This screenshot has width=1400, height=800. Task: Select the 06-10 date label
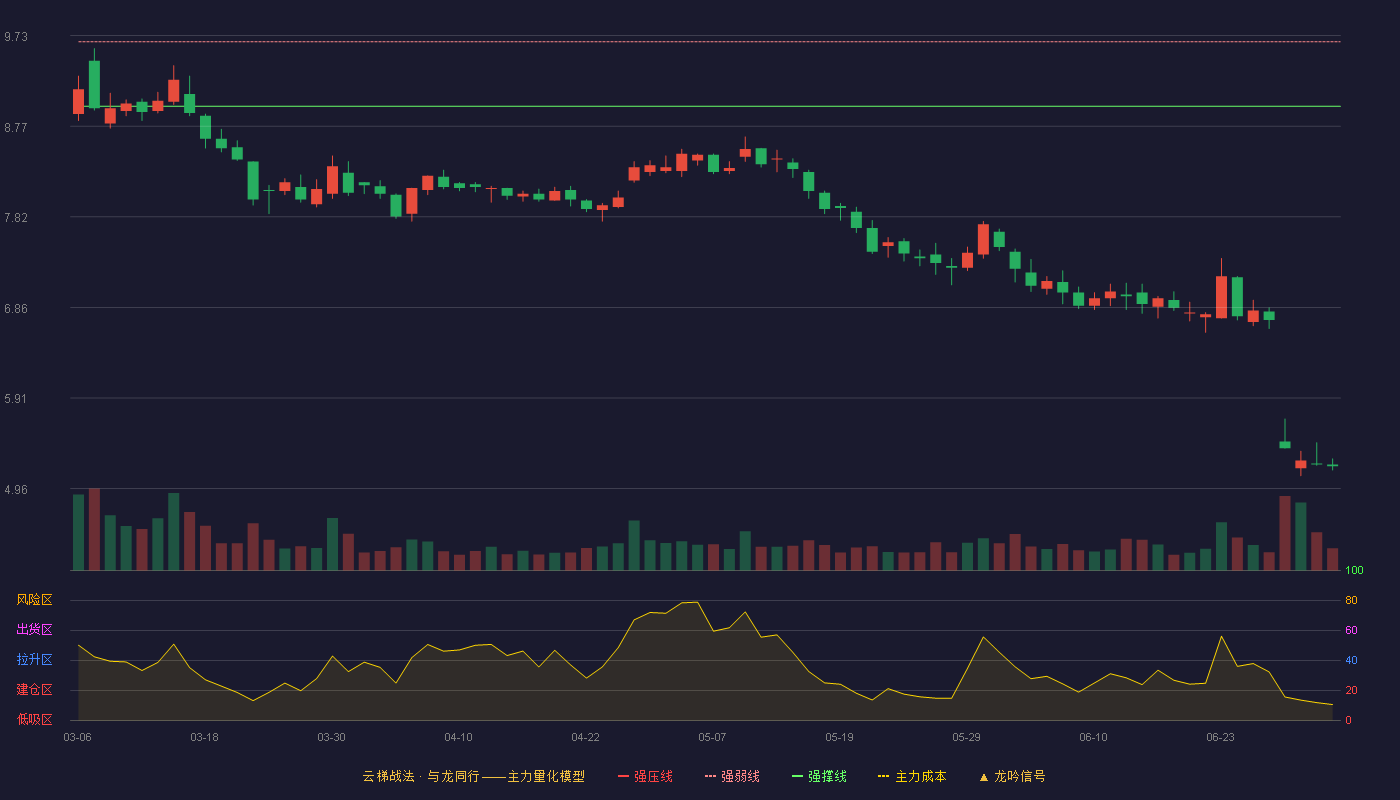point(1093,737)
